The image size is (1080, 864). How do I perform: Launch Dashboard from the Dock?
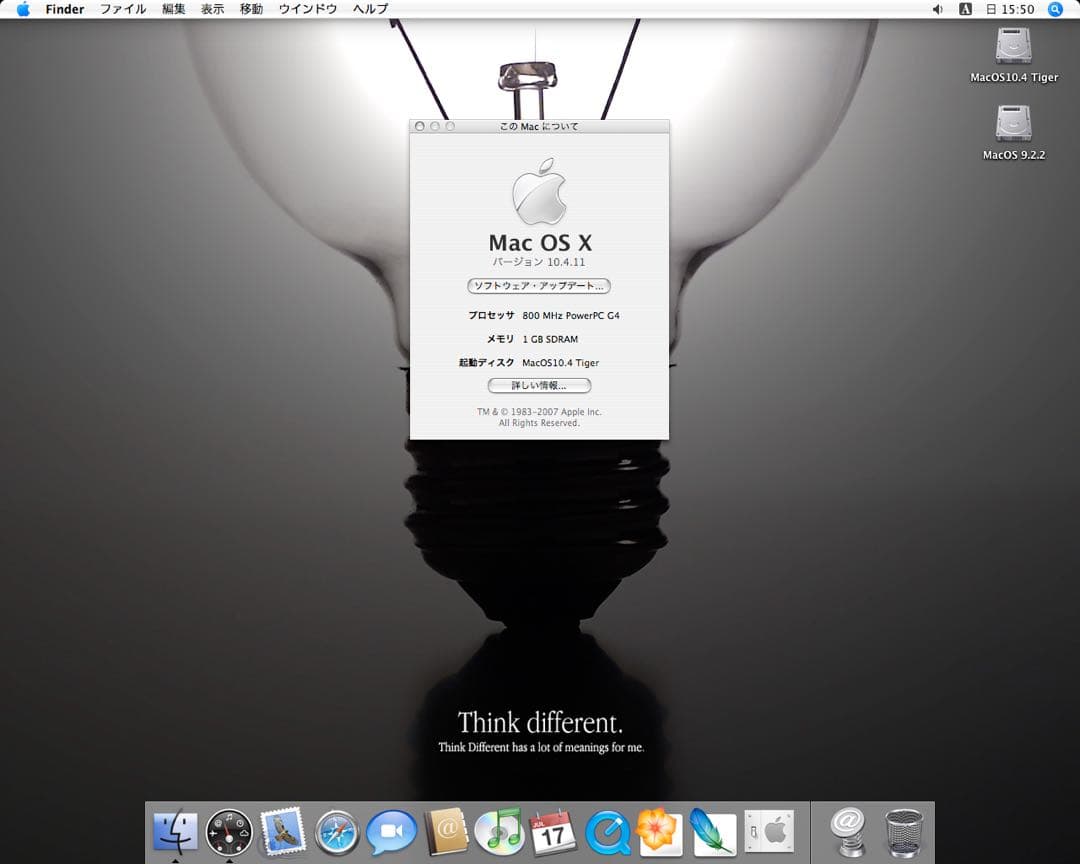tap(230, 833)
